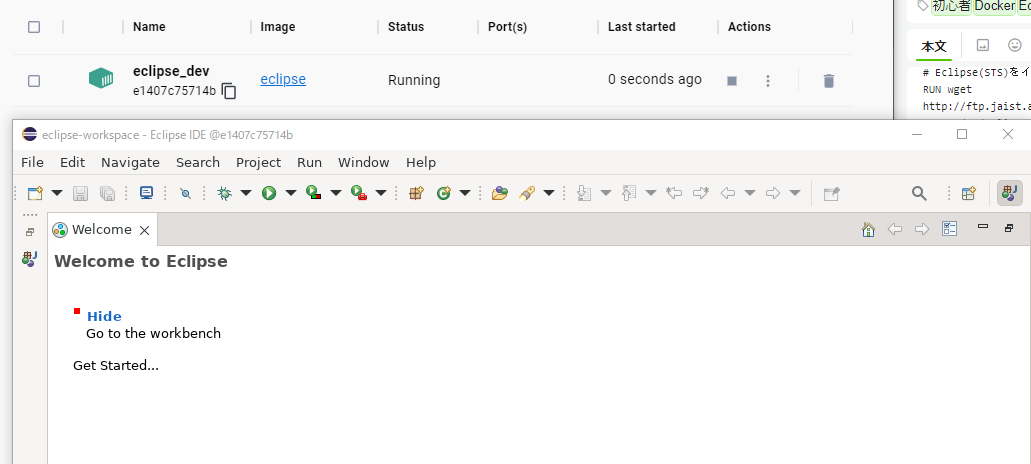Click the Run External Tools icon
Image resolution: width=1031 pixels, height=464 pixels.
coord(359,193)
